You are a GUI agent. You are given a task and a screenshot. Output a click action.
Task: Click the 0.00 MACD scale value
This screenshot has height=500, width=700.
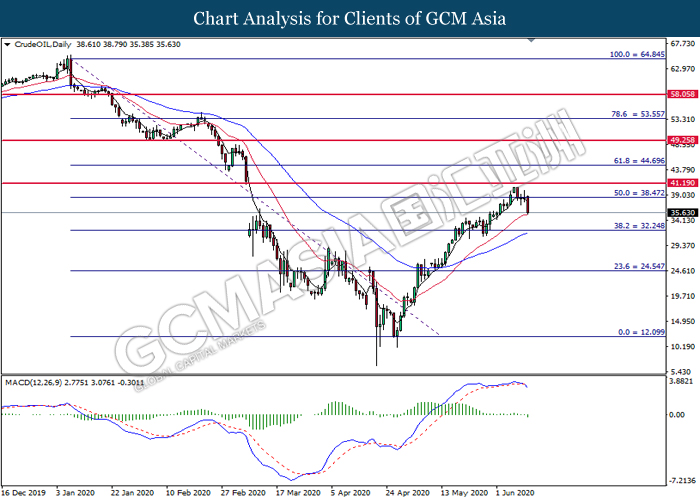(x=678, y=415)
